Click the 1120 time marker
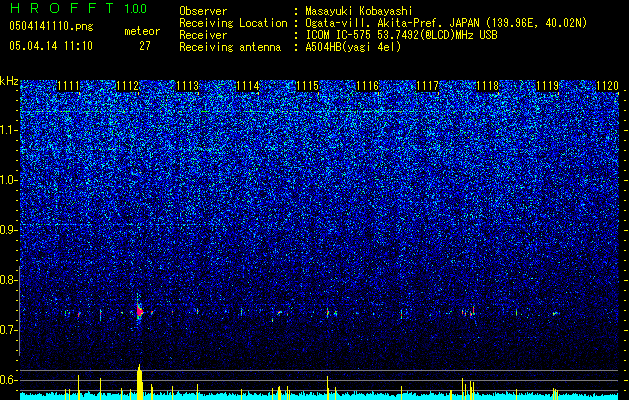Viewport: 629px width, 400px height. [607, 86]
